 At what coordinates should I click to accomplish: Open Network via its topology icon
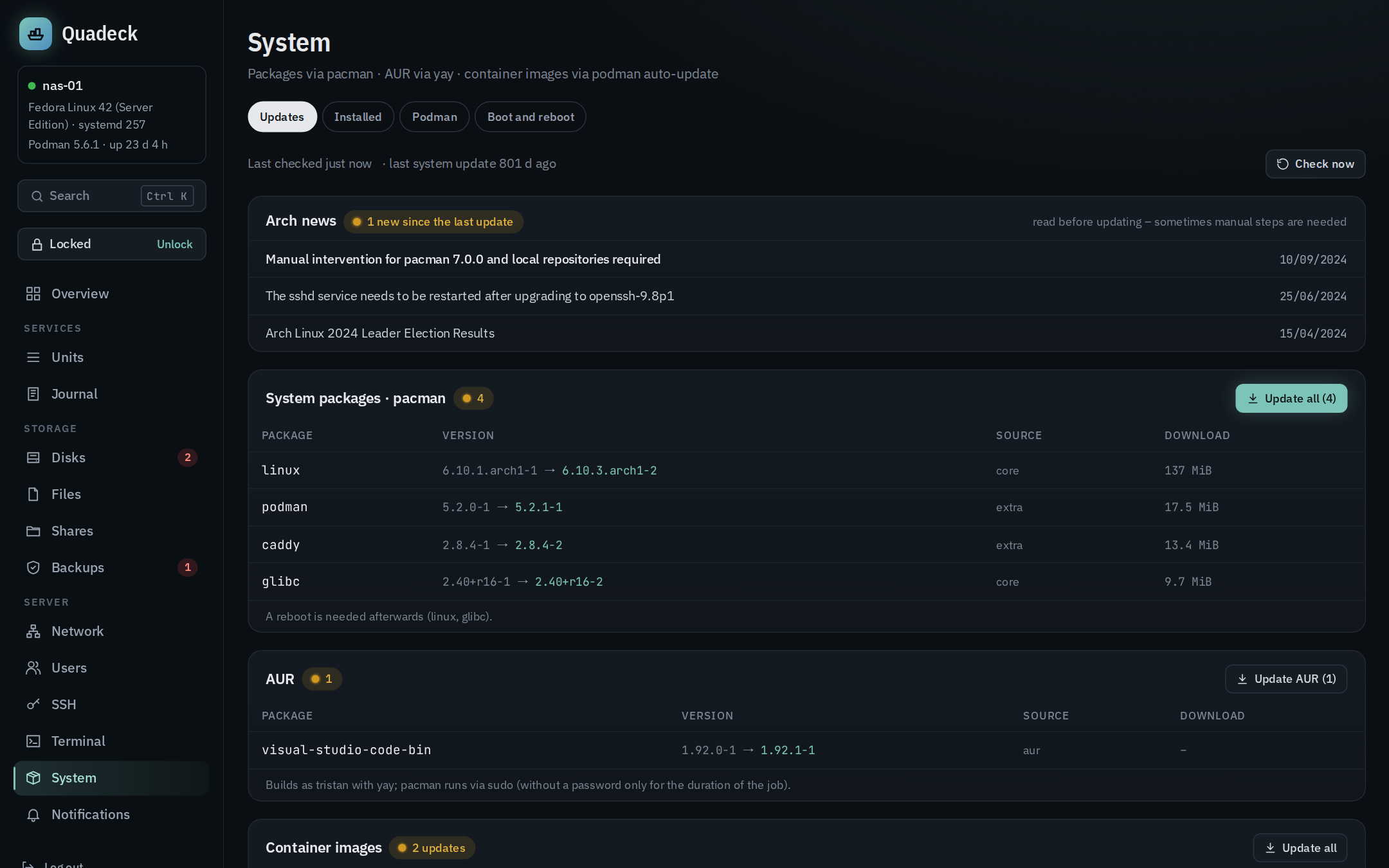coord(33,631)
